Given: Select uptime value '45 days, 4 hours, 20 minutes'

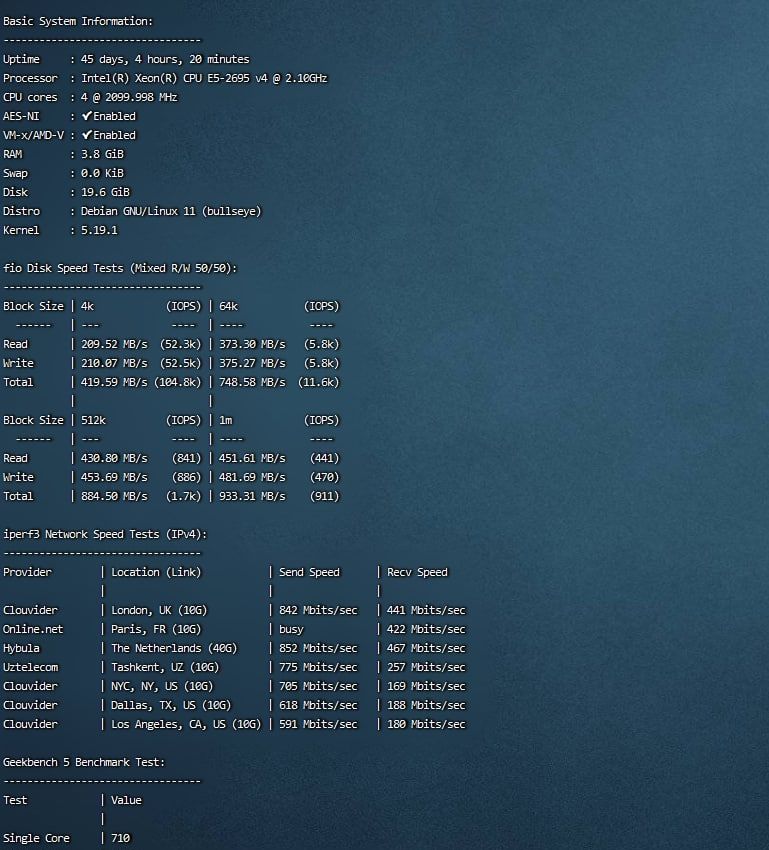Looking at the screenshot, I should pyautogui.click(x=165, y=59).
